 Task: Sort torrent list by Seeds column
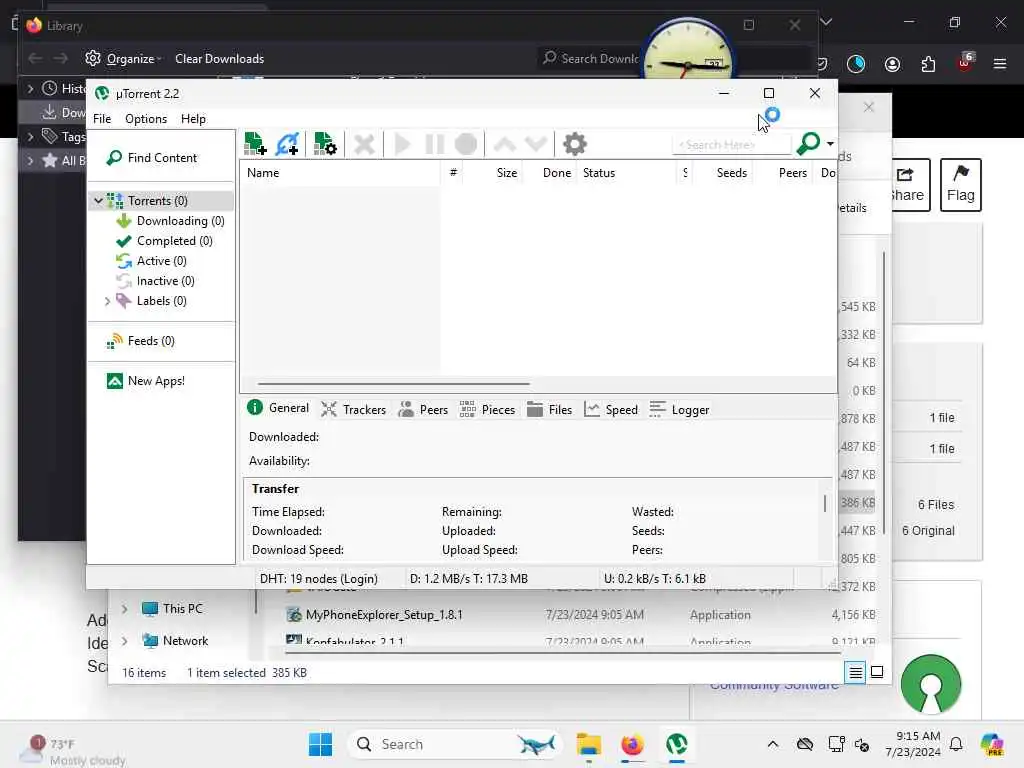pos(724,173)
